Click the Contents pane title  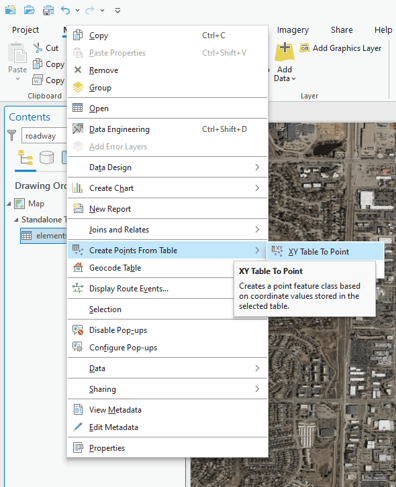(29, 117)
